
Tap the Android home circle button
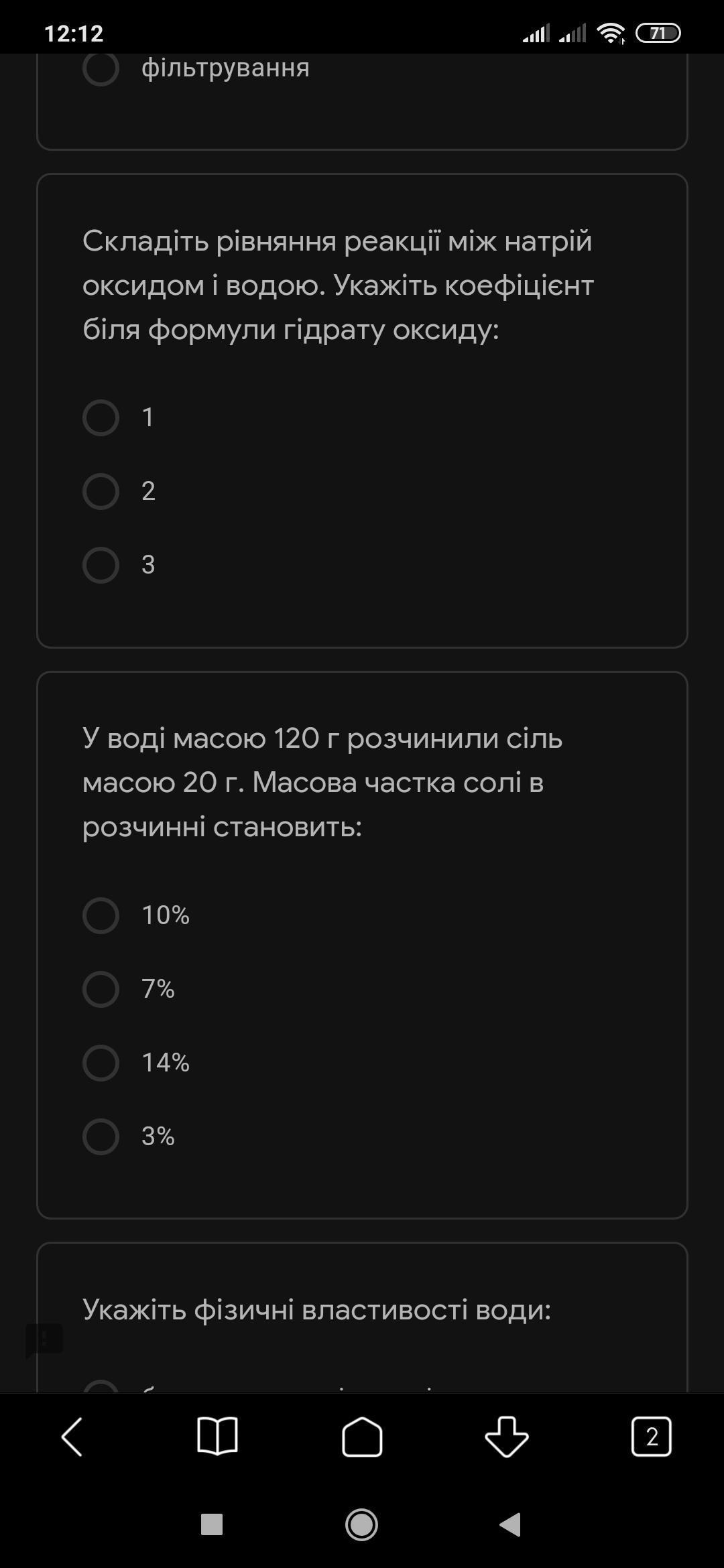[x=361, y=1524]
